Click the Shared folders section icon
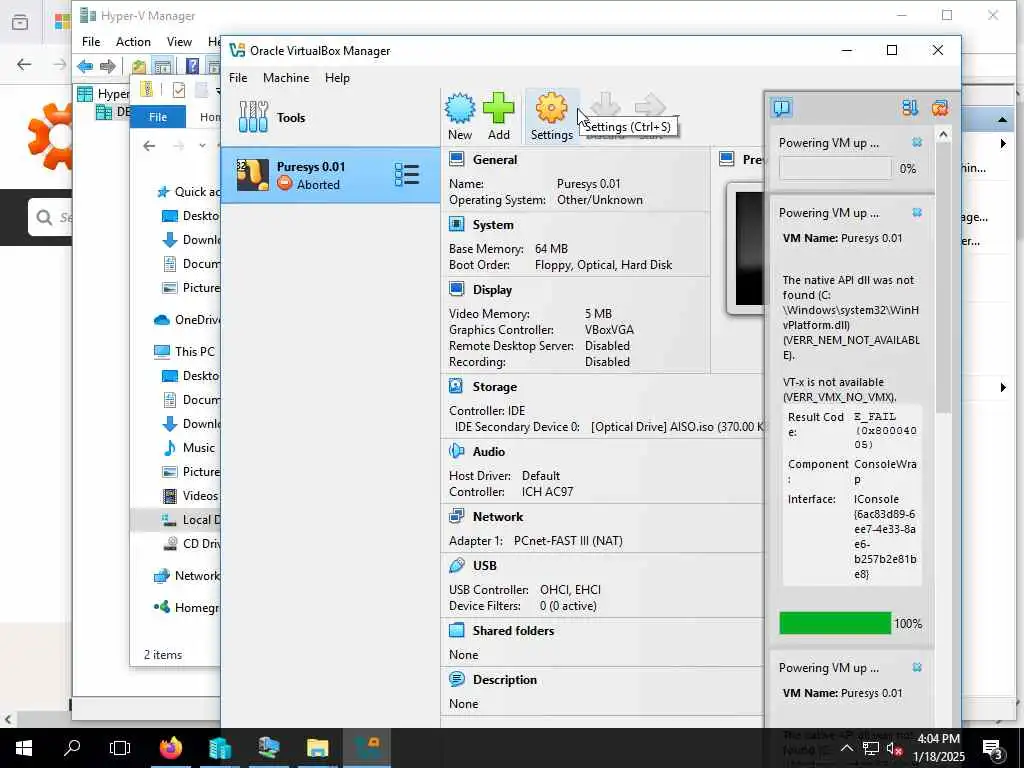 click(456, 630)
